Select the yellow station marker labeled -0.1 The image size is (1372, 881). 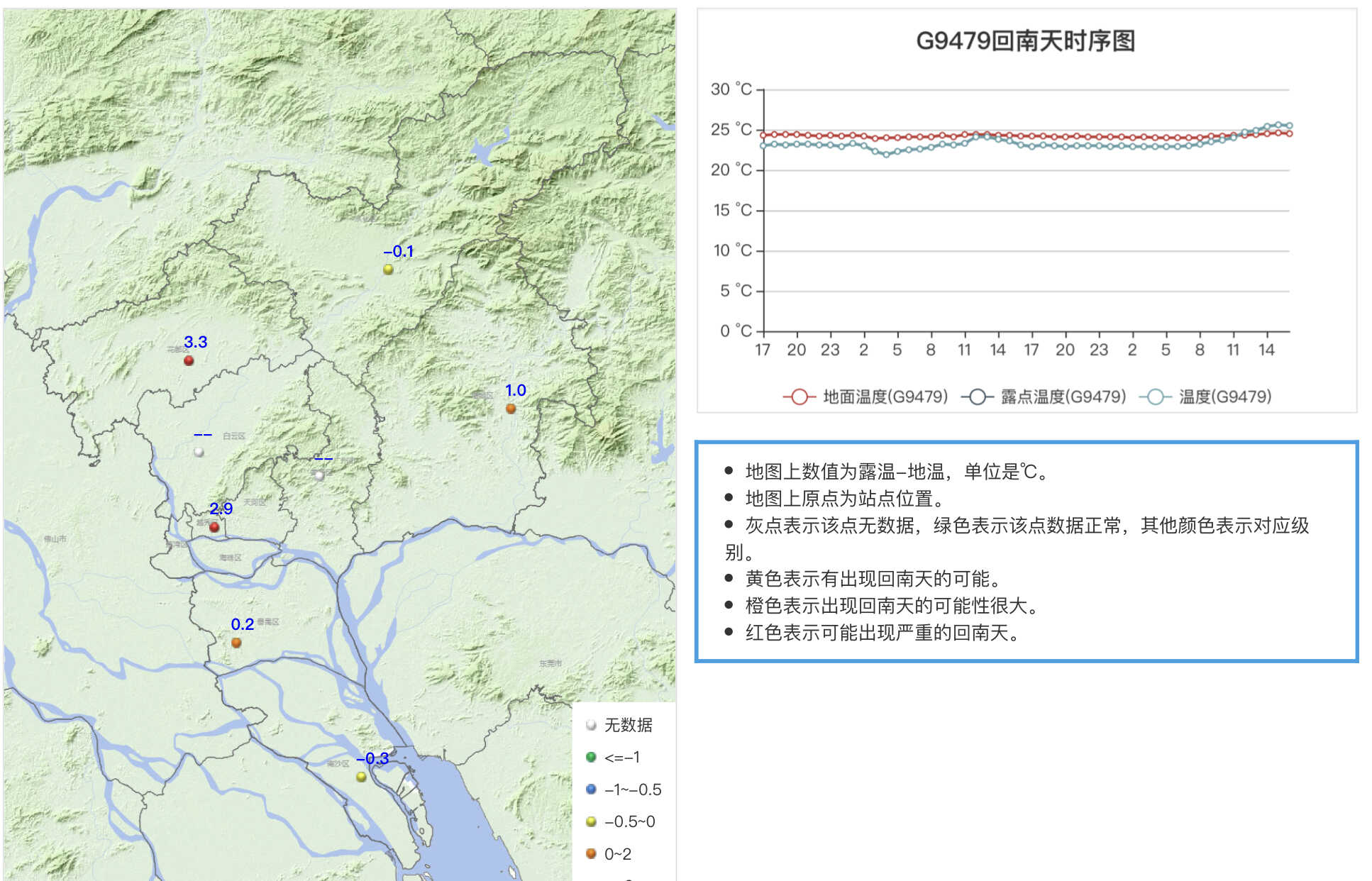[x=388, y=270]
